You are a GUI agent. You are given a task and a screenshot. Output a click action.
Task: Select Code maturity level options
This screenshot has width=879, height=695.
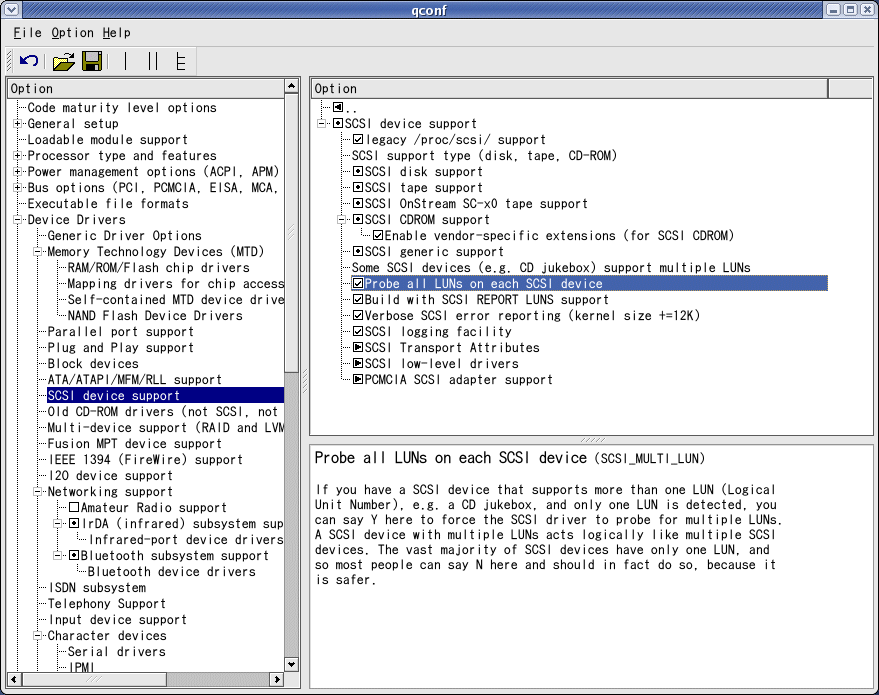point(122,108)
